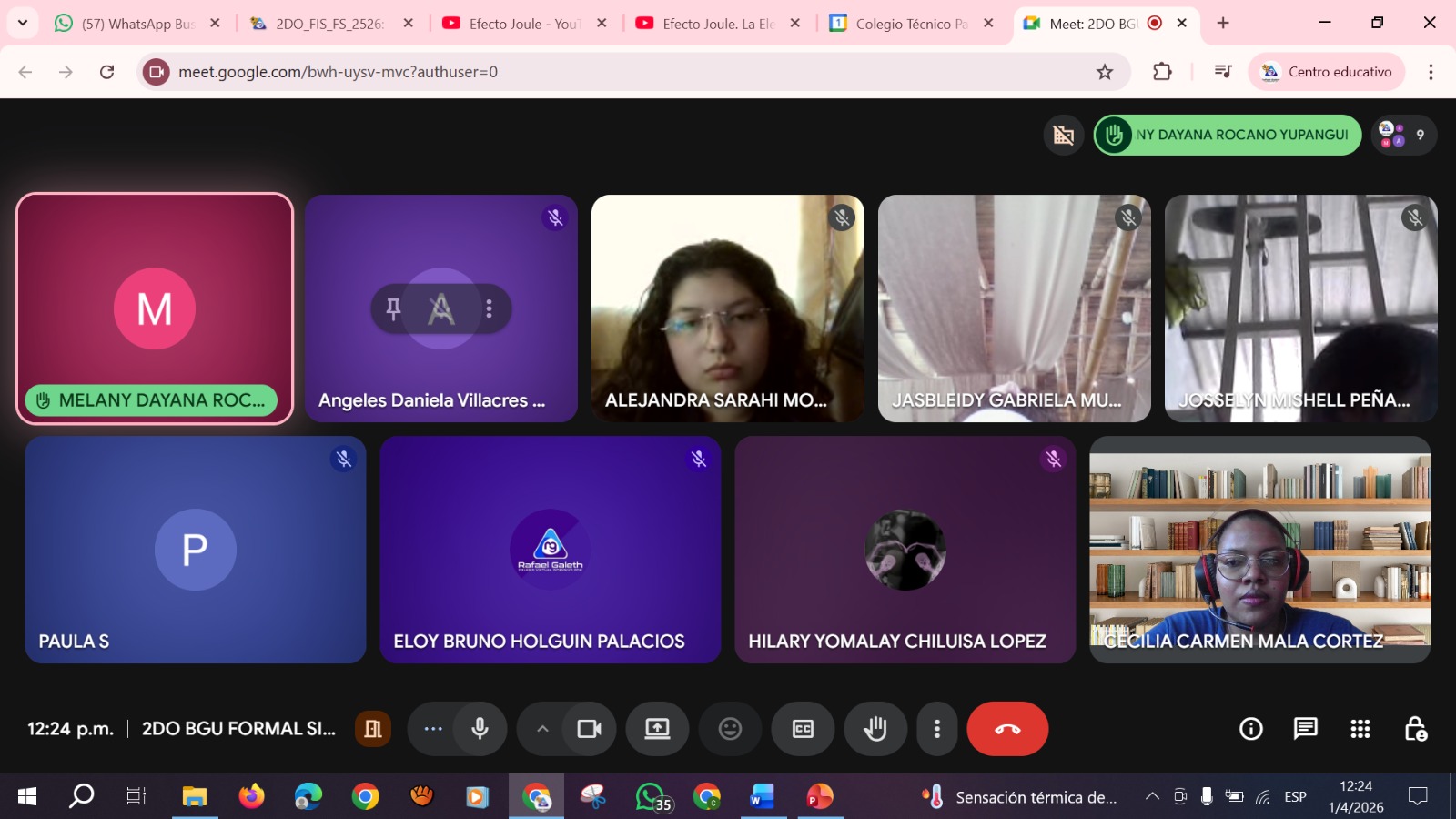Screen dimensions: 1456x819
Task: Toggle the camera on or off
Action: 589,729
